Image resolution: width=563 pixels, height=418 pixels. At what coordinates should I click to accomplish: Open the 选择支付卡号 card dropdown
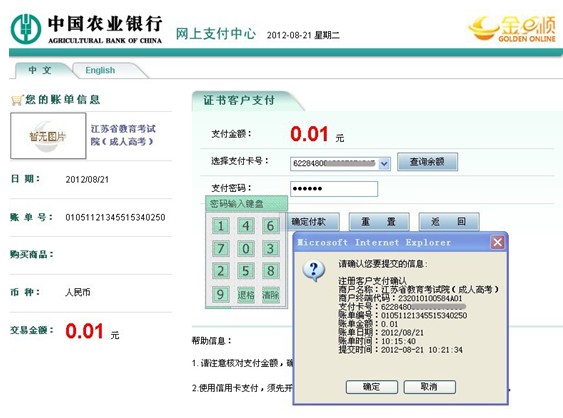point(384,164)
